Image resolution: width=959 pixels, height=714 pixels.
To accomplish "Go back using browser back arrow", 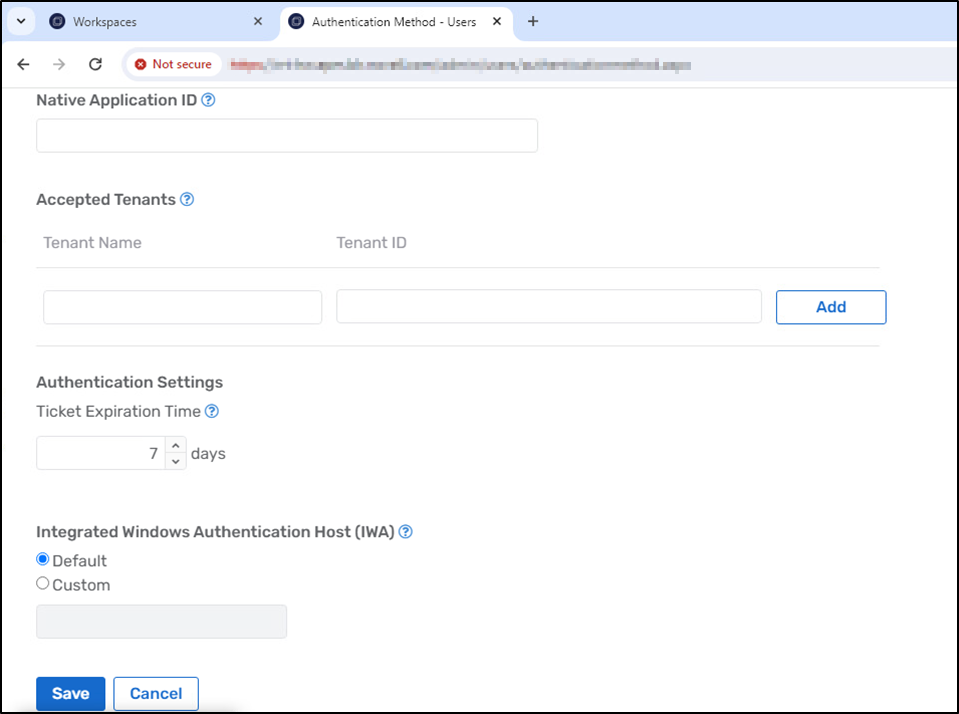I will click(23, 64).
